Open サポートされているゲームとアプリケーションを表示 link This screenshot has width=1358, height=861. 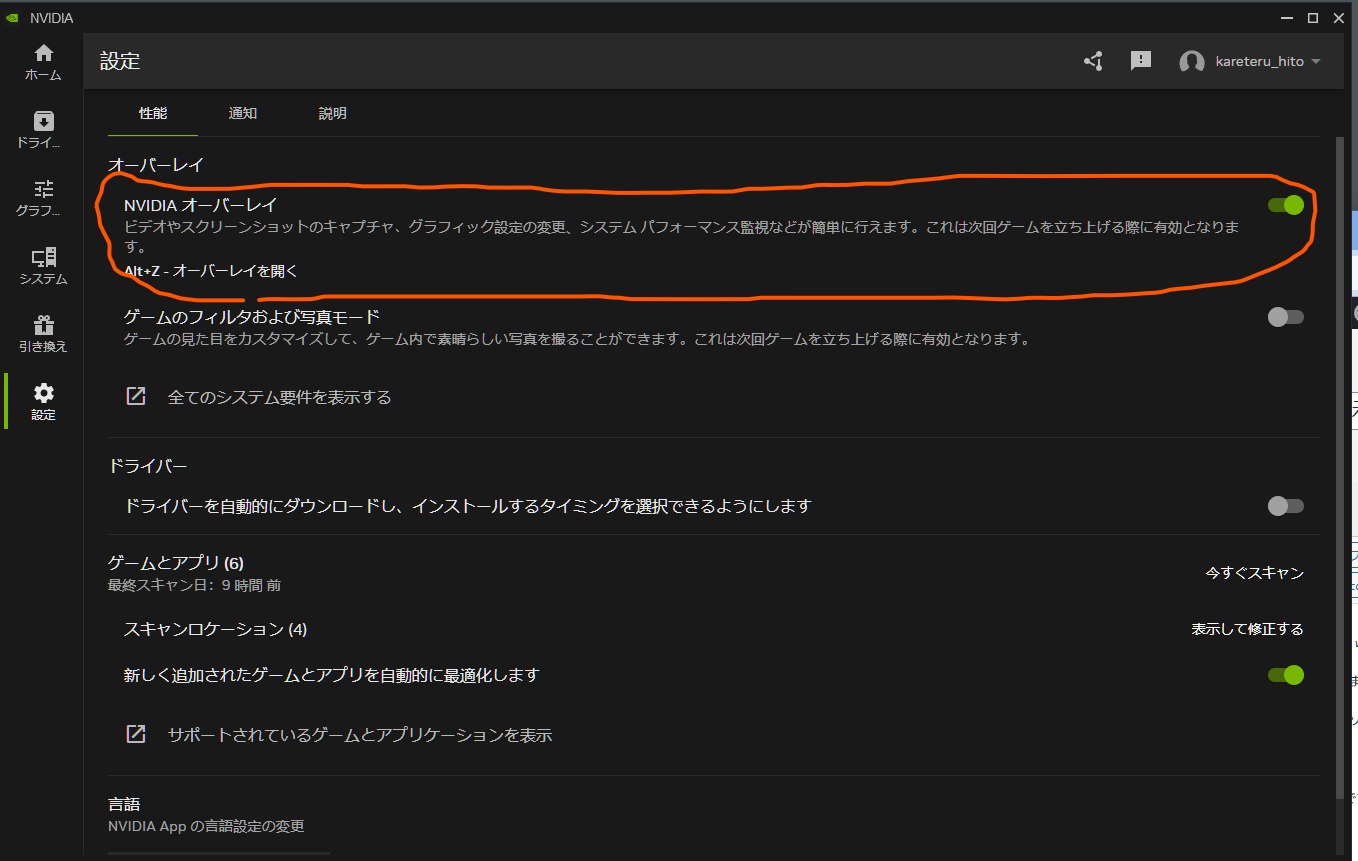(x=360, y=735)
